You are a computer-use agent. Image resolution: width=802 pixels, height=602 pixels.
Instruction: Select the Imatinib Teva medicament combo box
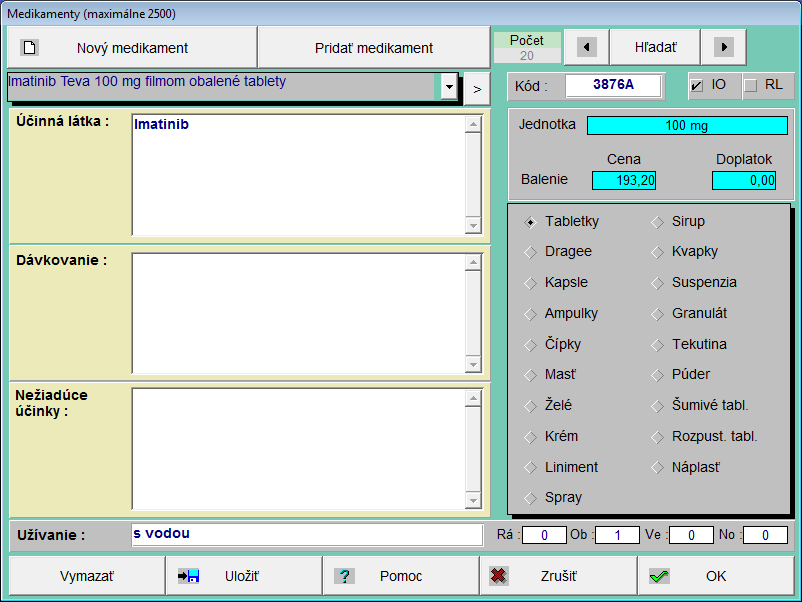232,87
